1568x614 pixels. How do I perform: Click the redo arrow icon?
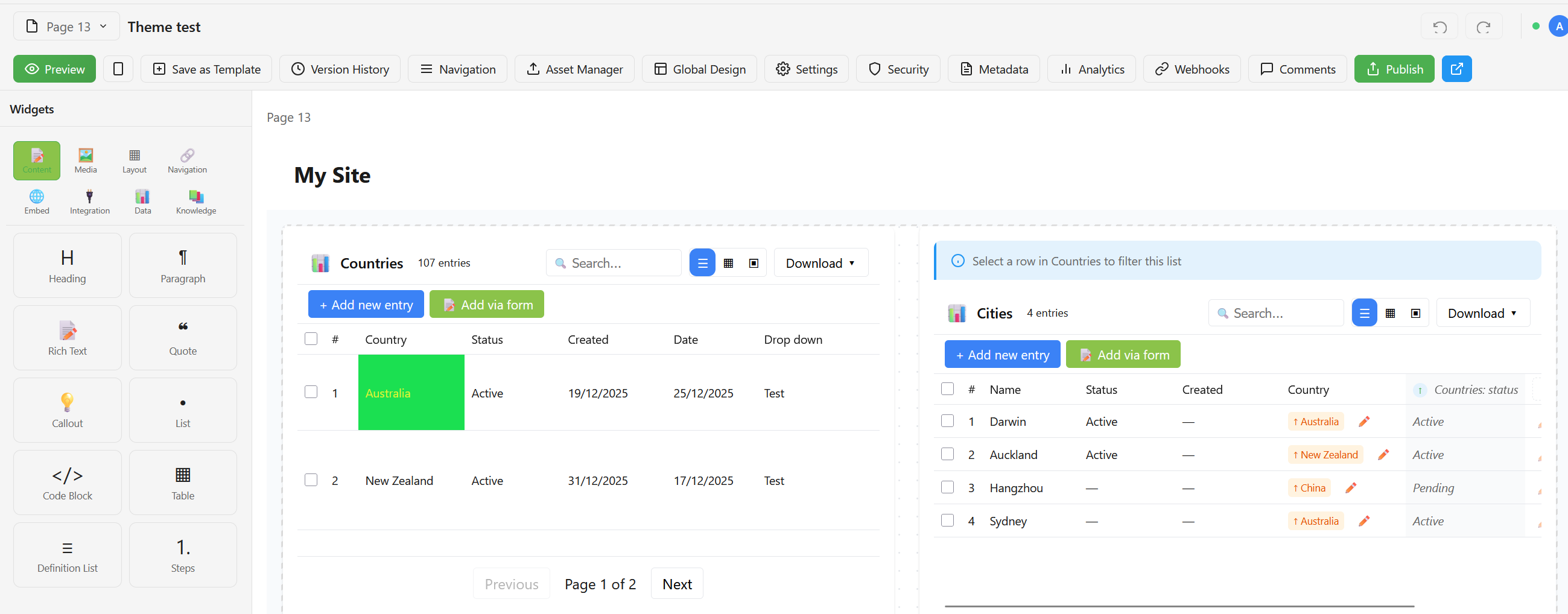pyautogui.click(x=1484, y=27)
